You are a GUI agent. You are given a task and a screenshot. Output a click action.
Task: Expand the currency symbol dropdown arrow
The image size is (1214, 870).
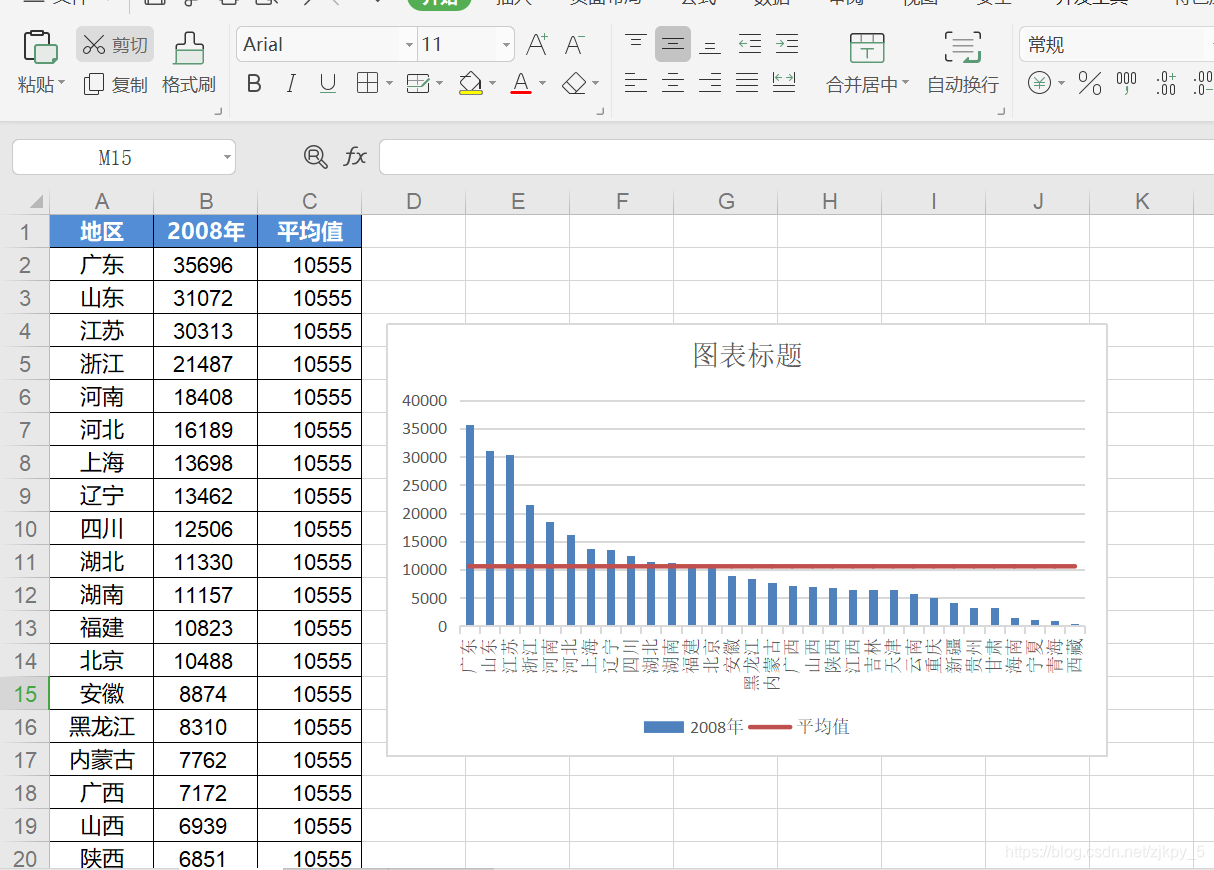[1061, 84]
